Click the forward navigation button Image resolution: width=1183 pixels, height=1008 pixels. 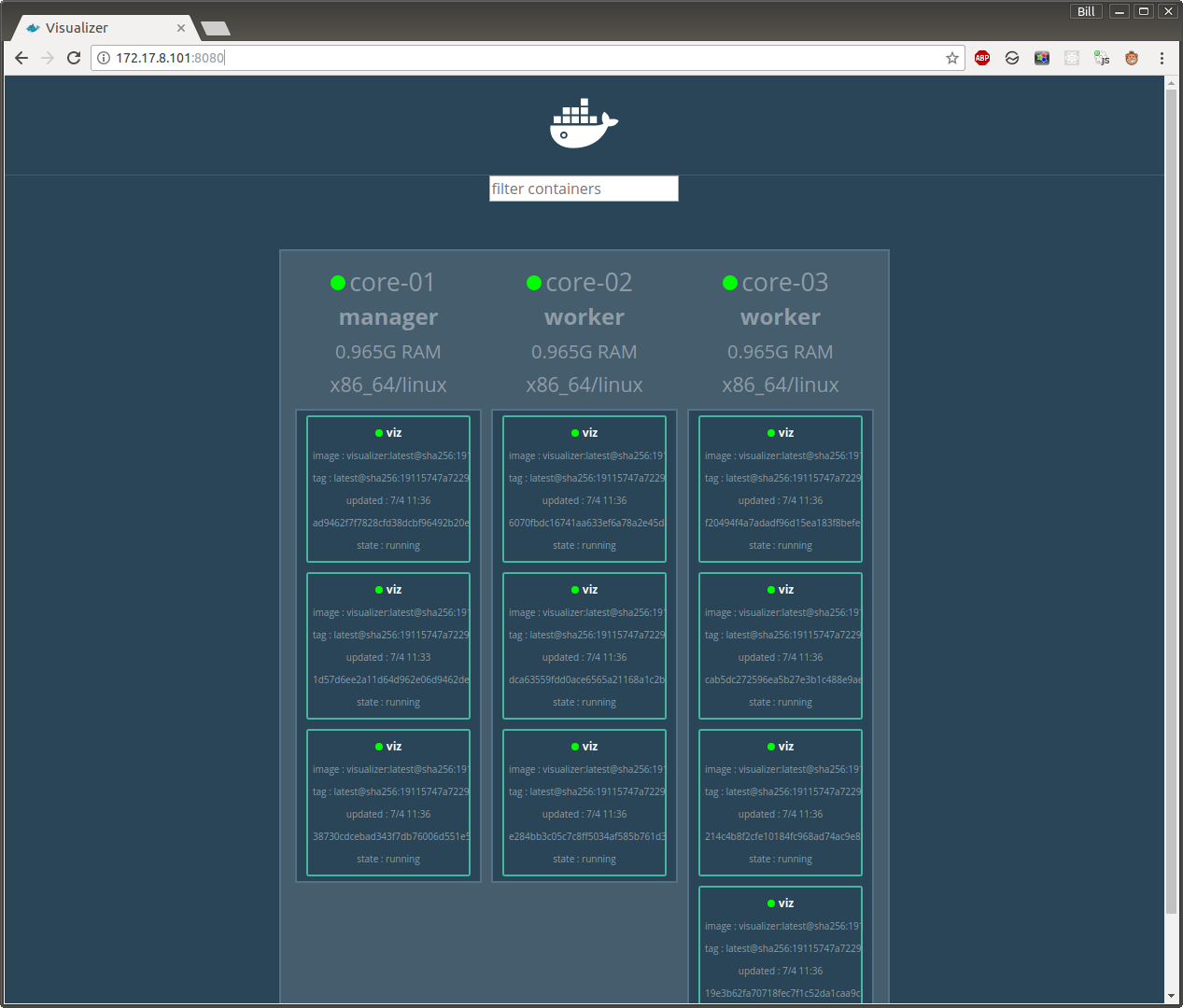click(48, 57)
